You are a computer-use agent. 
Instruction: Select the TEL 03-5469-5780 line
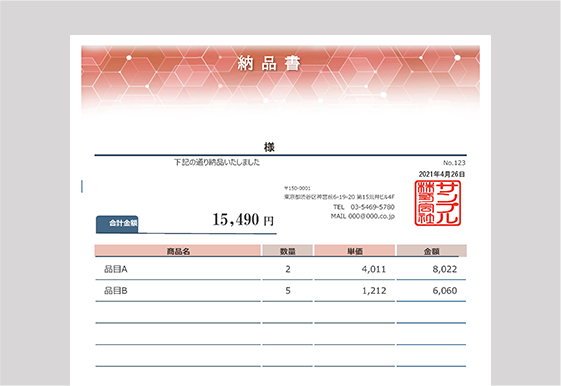(364, 207)
